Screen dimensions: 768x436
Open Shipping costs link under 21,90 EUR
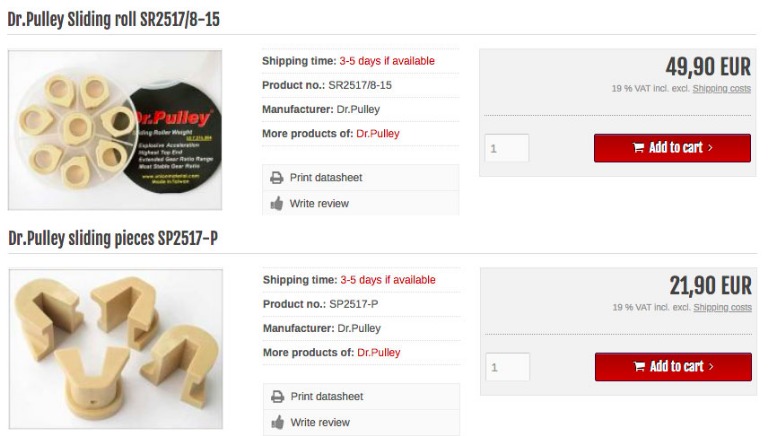click(x=722, y=308)
